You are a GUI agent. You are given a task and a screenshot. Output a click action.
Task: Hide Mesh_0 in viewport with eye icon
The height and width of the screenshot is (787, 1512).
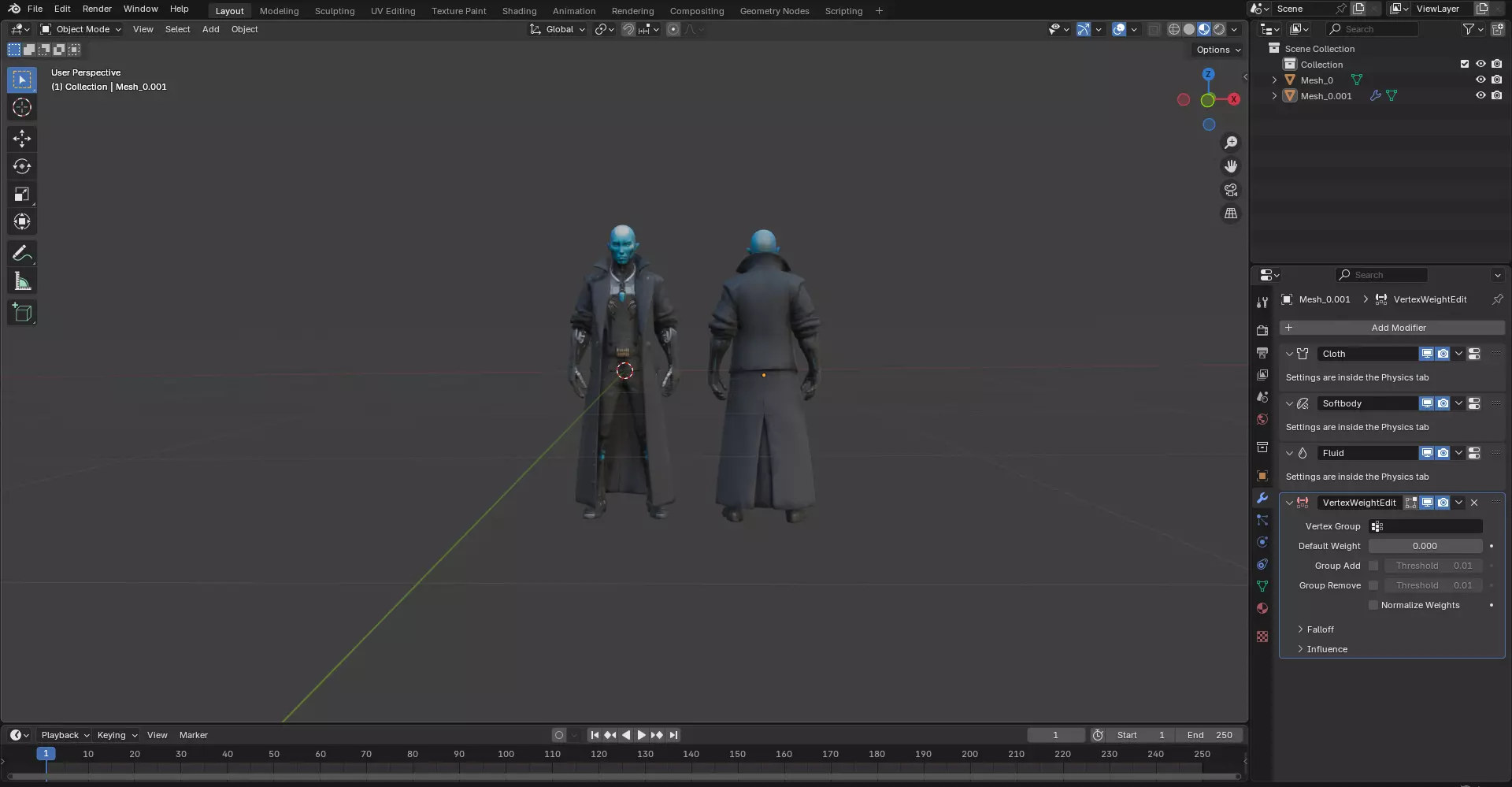(x=1480, y=80)
